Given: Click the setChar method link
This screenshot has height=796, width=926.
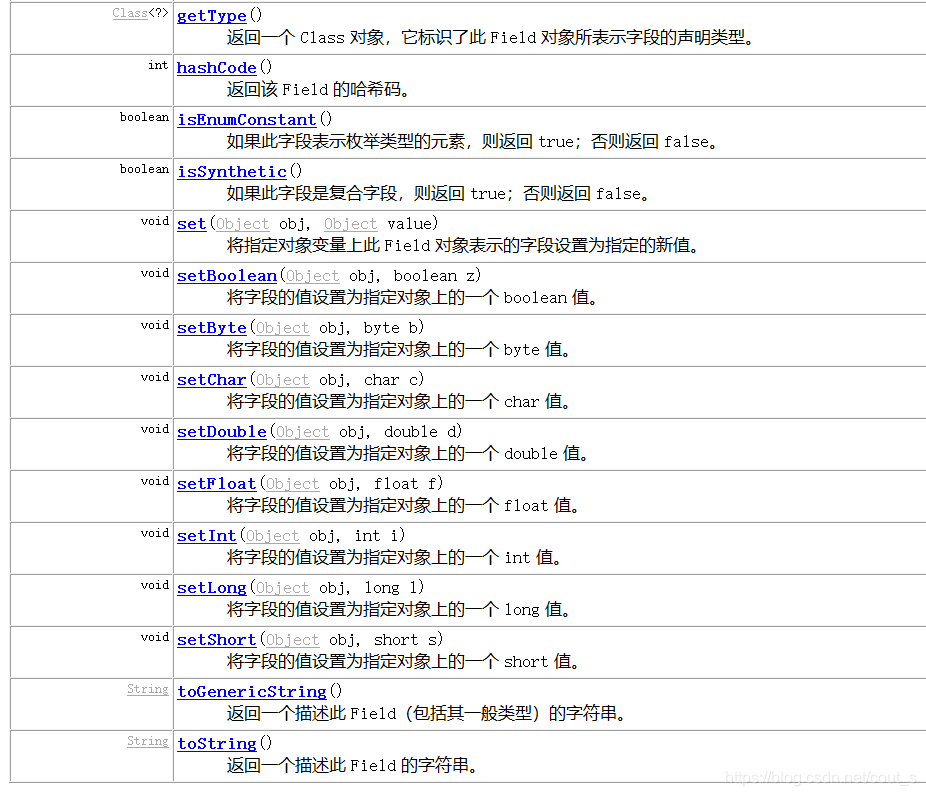Looking at the screenshot, I should point(211,379).
